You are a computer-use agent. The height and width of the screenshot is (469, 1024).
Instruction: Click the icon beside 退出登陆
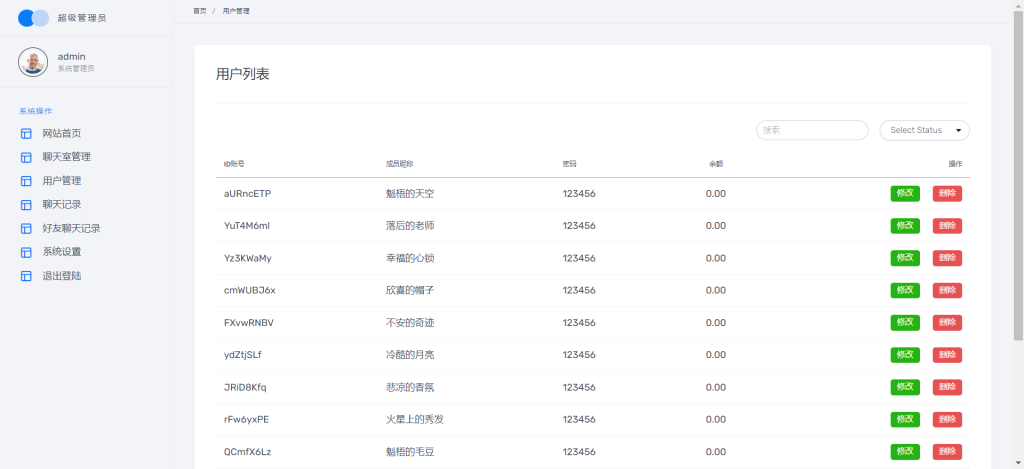click(x=26, y=275)
